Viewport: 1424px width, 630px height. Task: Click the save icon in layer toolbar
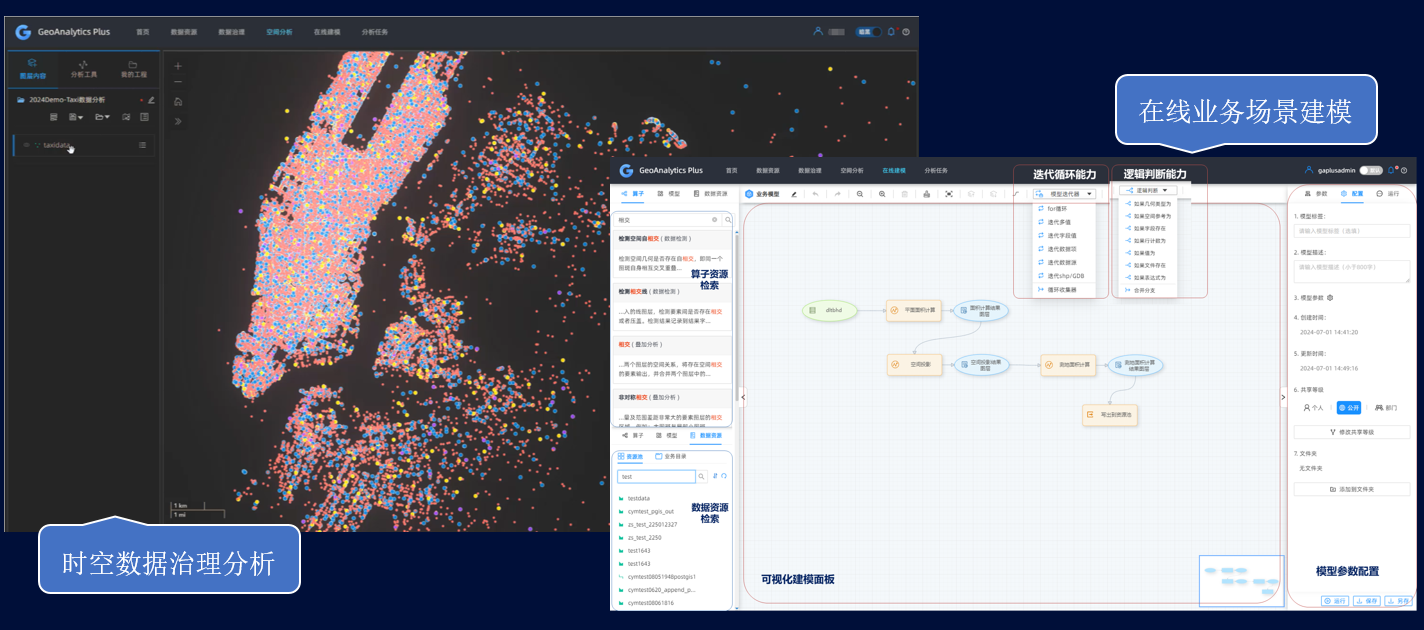(54, 117)
